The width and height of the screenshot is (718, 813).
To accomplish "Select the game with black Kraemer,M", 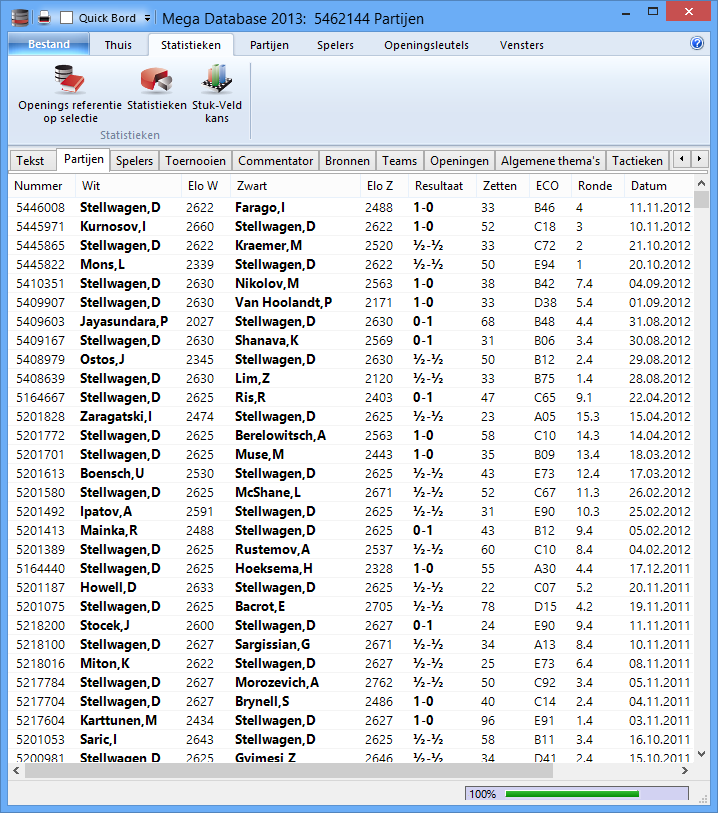I will coord(351,245).
